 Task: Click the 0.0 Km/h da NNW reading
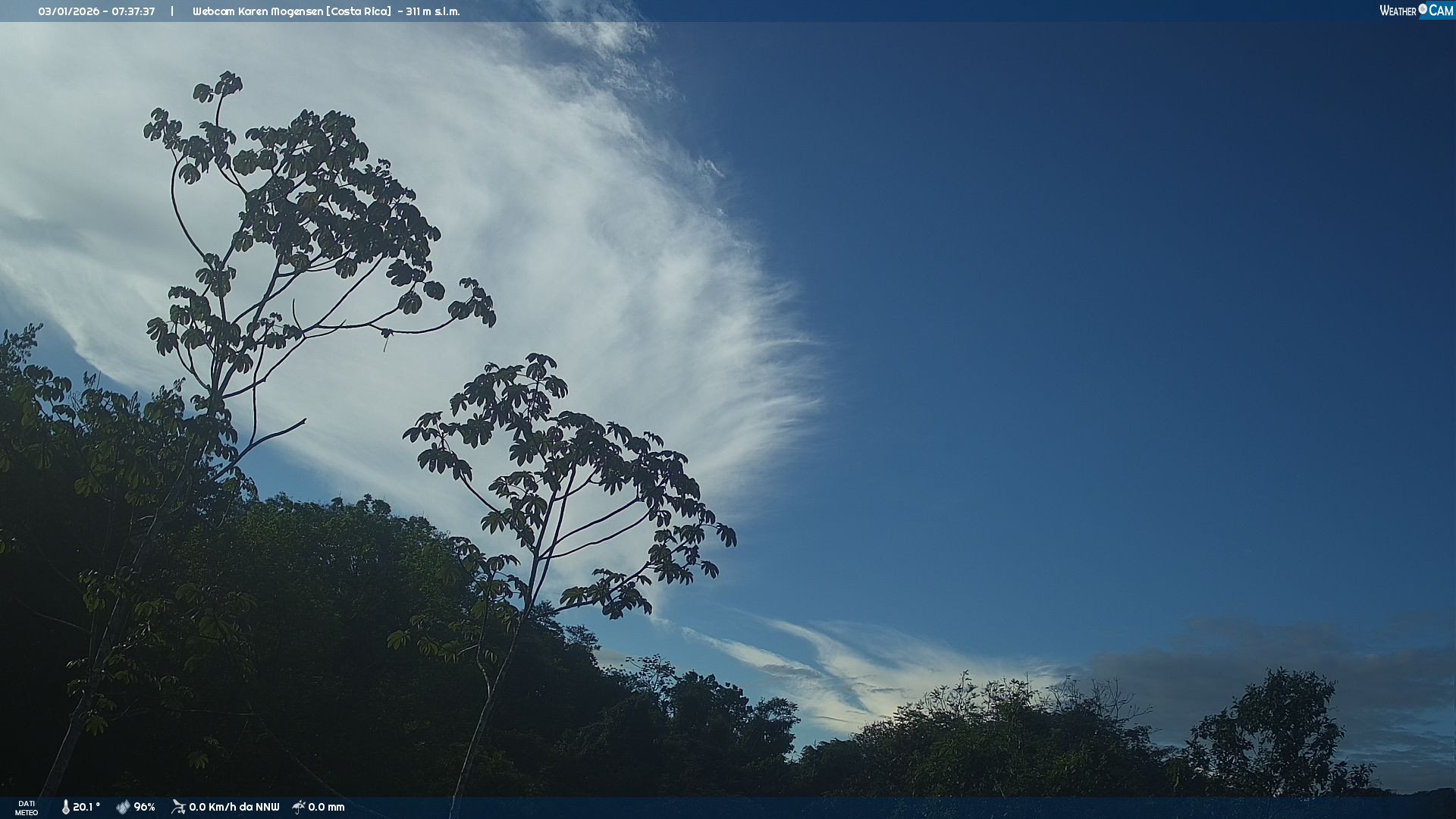234,807
